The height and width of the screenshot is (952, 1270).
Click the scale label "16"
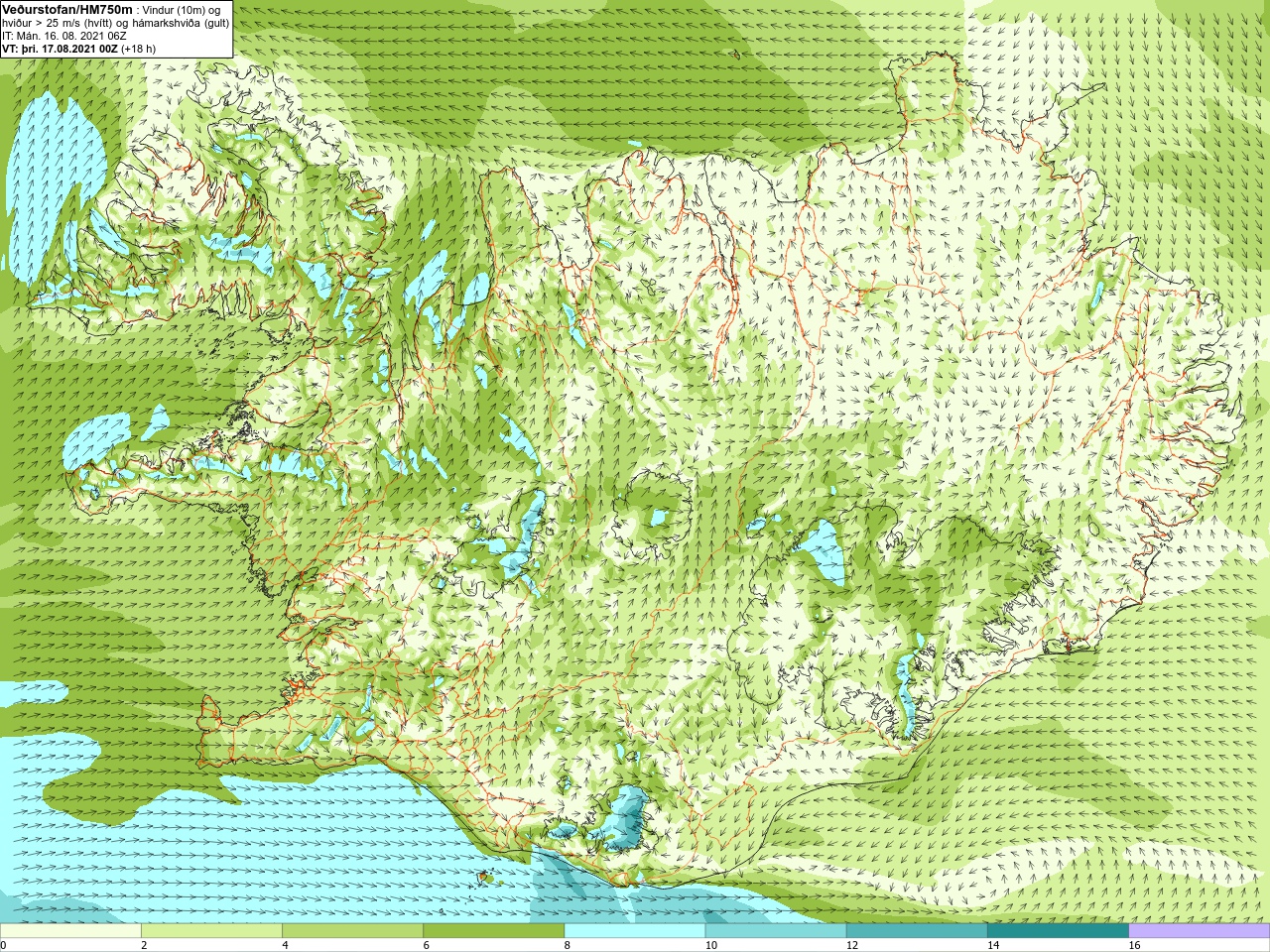[1135, 945]
